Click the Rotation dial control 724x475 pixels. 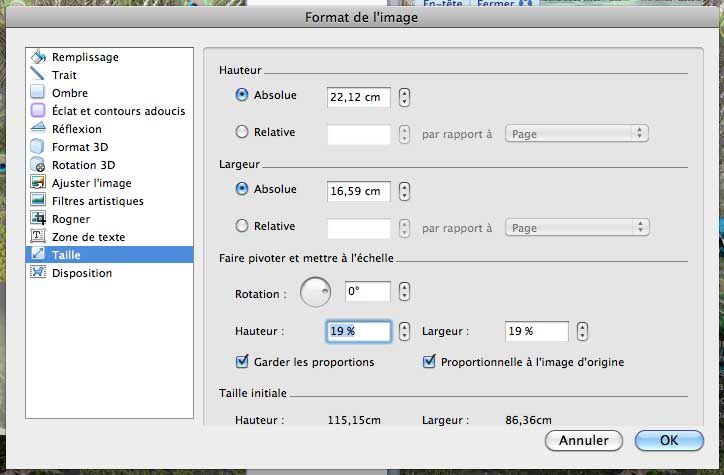(x=316, y=292)
